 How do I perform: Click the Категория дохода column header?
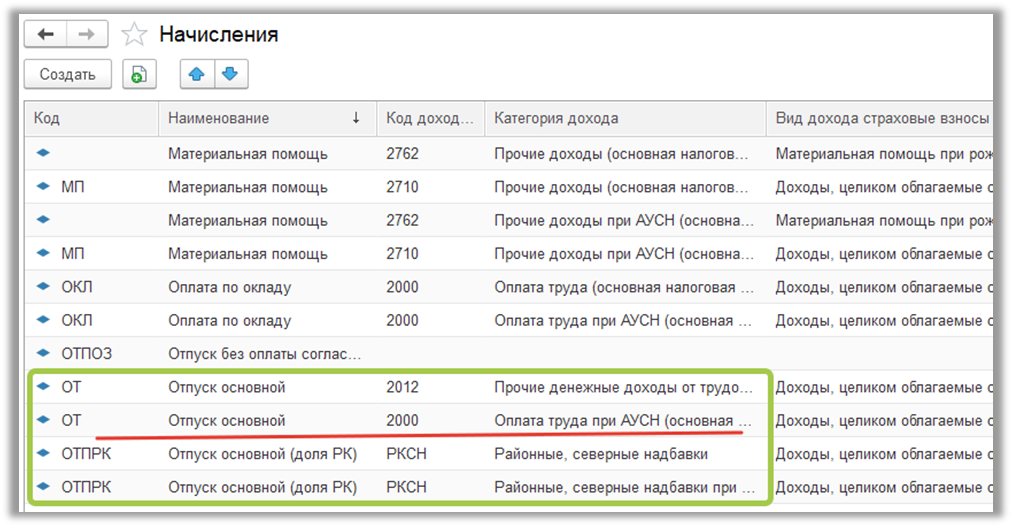click(x=625, y=118)
